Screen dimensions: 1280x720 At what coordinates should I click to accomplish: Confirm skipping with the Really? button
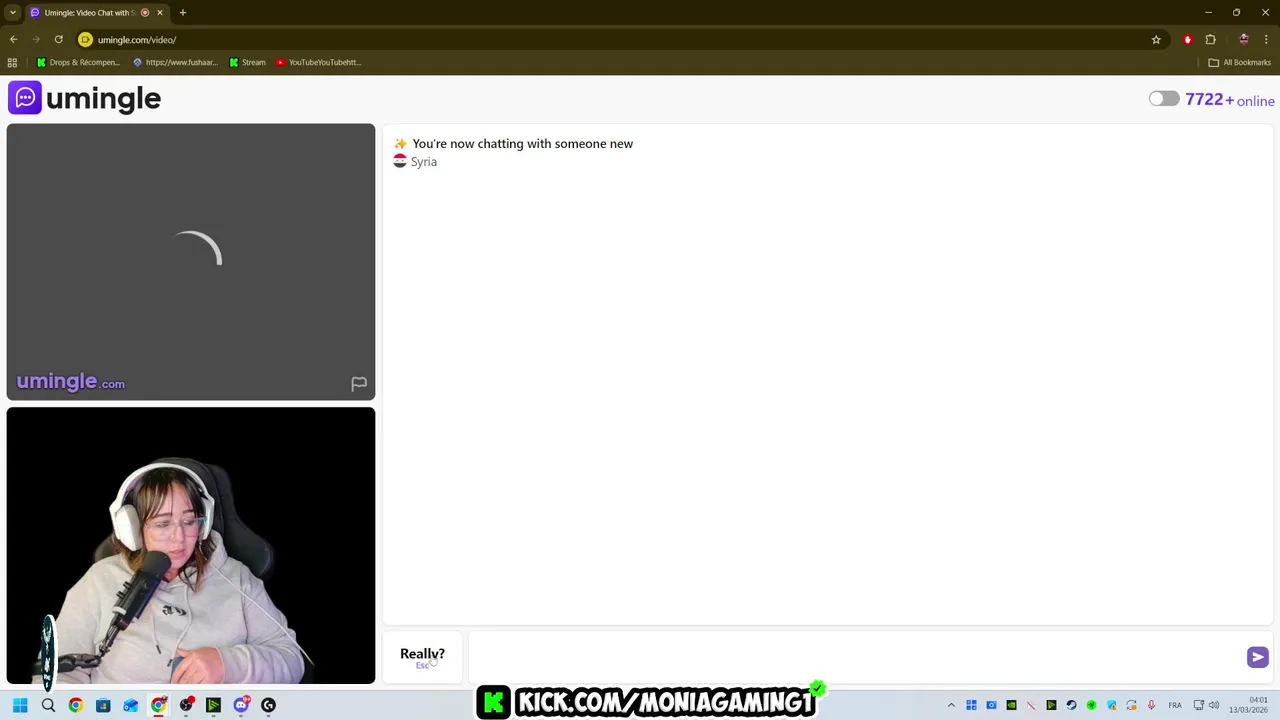422,657
